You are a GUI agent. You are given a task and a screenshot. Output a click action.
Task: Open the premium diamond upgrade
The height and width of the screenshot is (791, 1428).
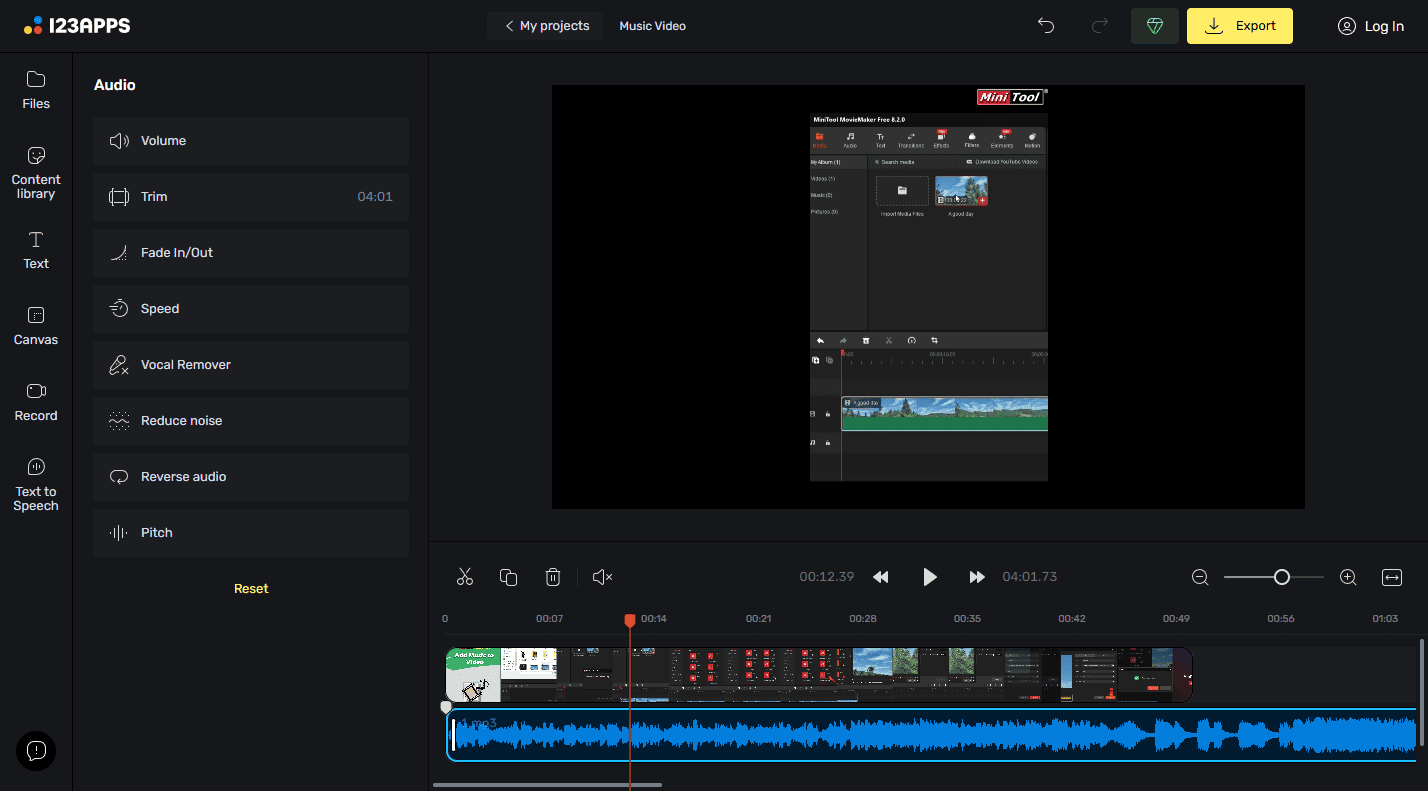pyautogui.click(x=1155, y=26)
